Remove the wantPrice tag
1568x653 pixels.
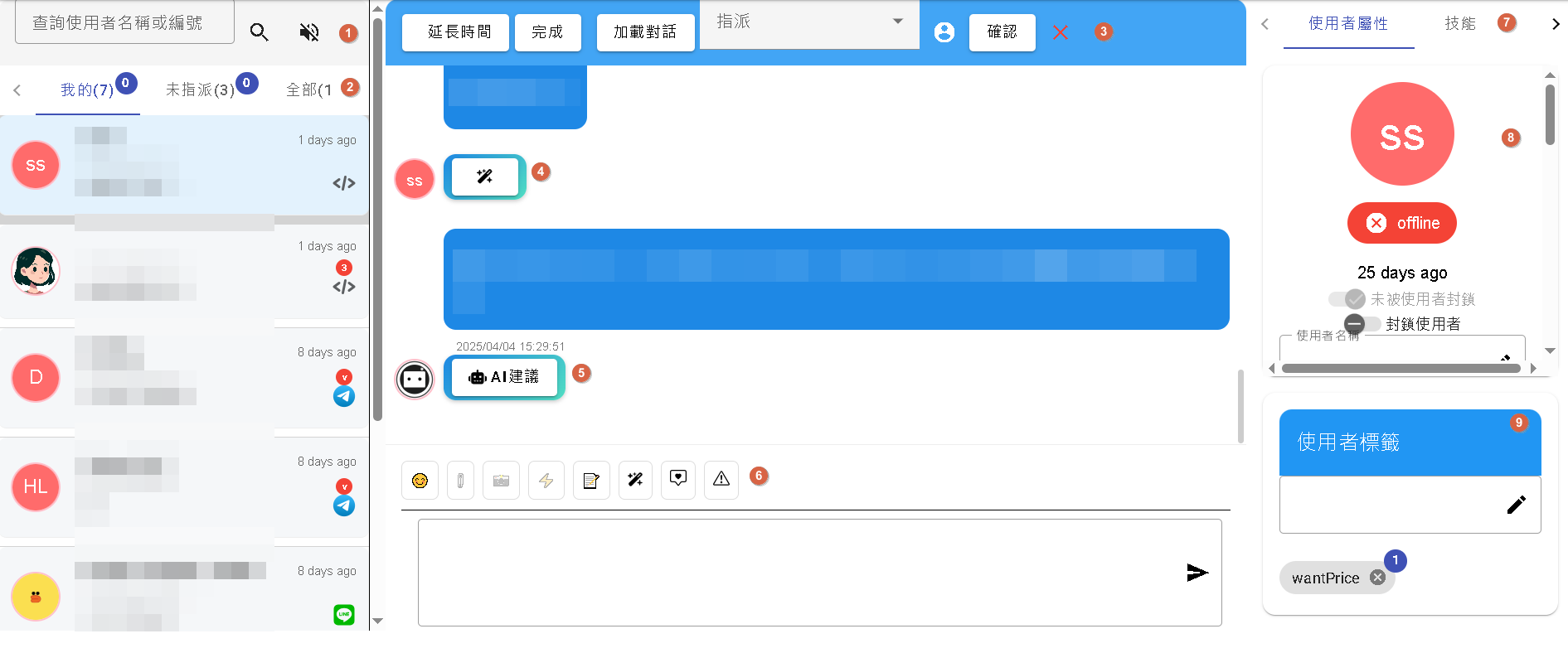tap(1377, 578)
